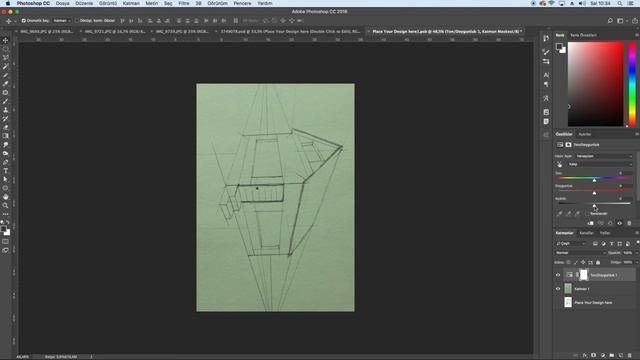Open the Layers panel flyout menu
This screenshot has height=360, width=640.
click(x=636, y=233)
